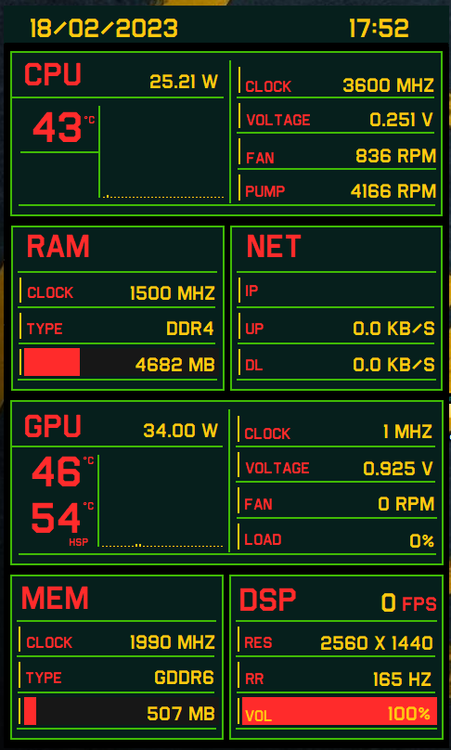The width and height of the screenshot is (451, 750).
Task: Click refresh rate value 165 HZ
Action: coord(402,679)
